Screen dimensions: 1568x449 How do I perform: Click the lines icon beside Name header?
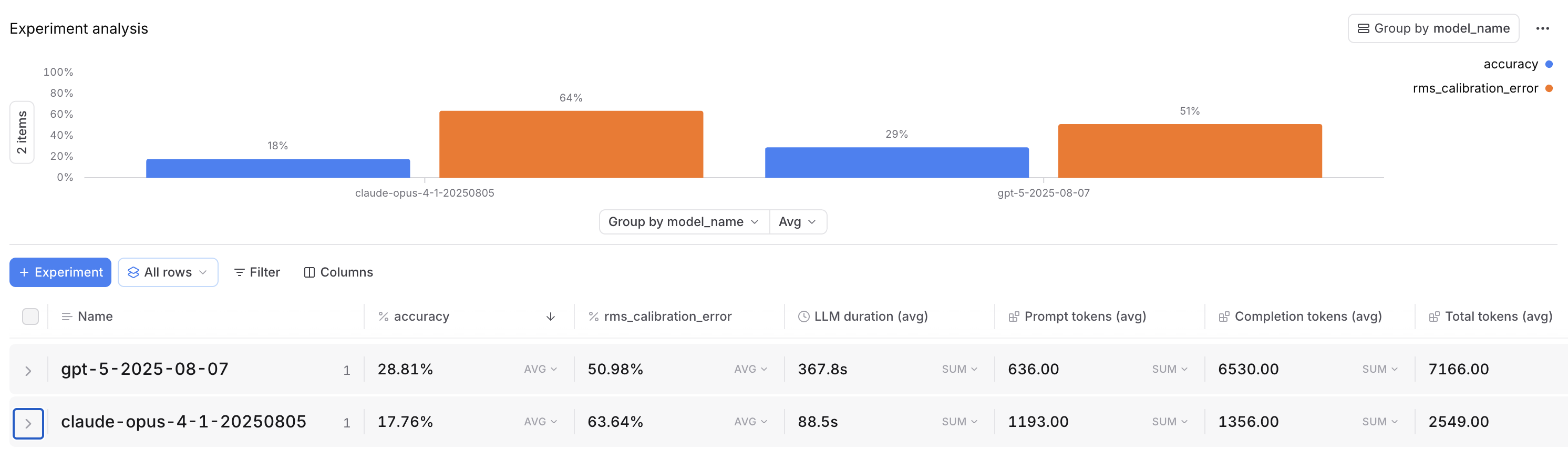[x=67, y=317]
